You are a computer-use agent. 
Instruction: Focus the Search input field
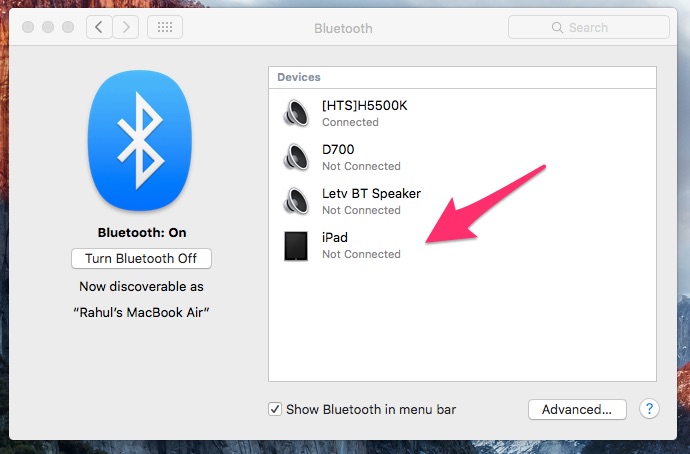click(x=589, y=27)
